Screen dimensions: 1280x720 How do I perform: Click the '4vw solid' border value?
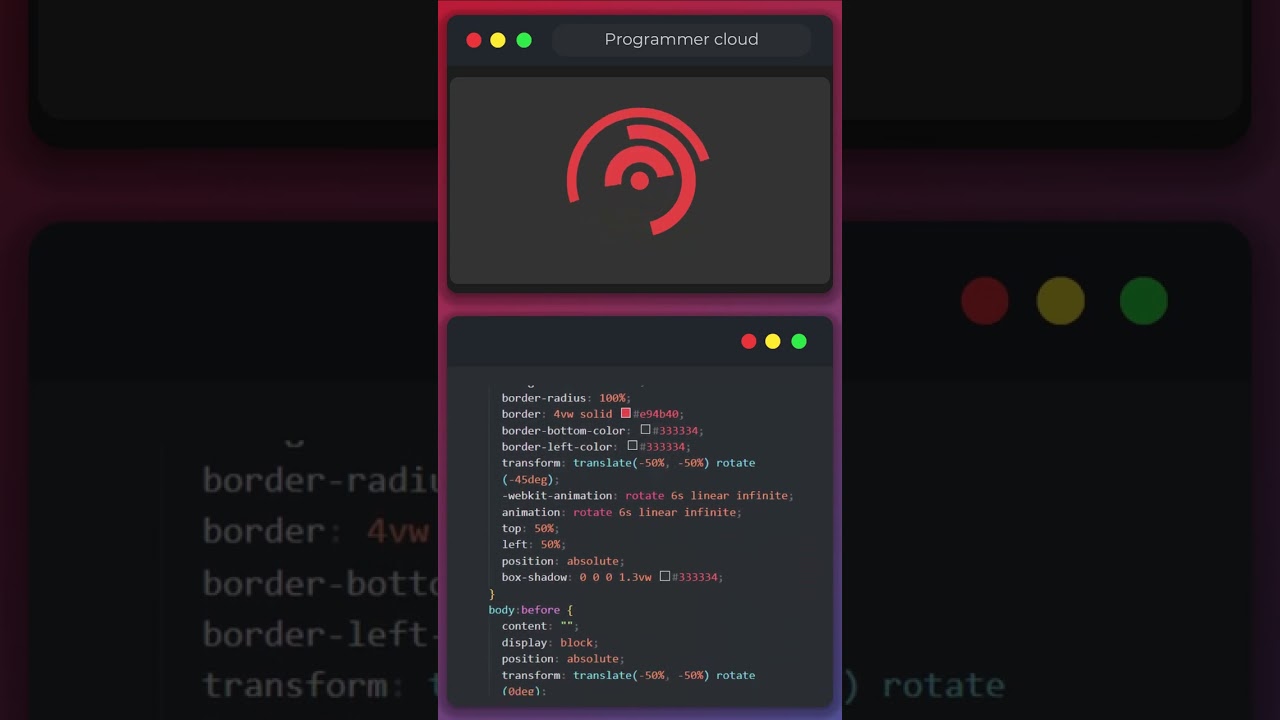point(584,414)
